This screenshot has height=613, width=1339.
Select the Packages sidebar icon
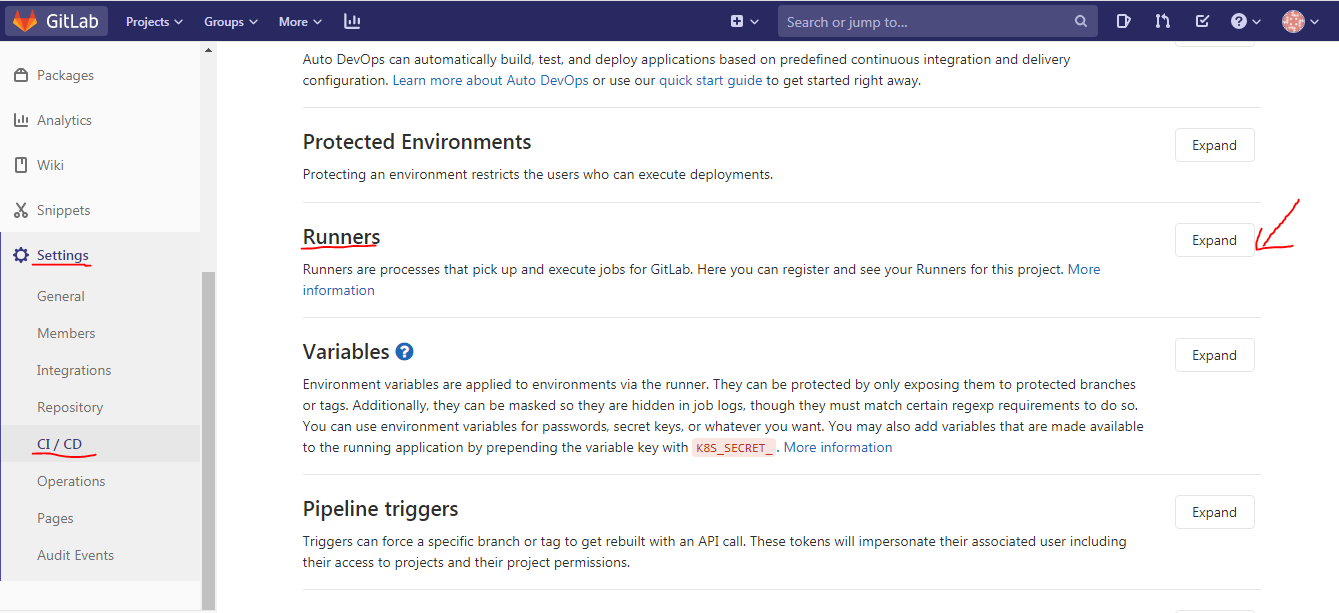pyautogui.click(x=22, y=74)
